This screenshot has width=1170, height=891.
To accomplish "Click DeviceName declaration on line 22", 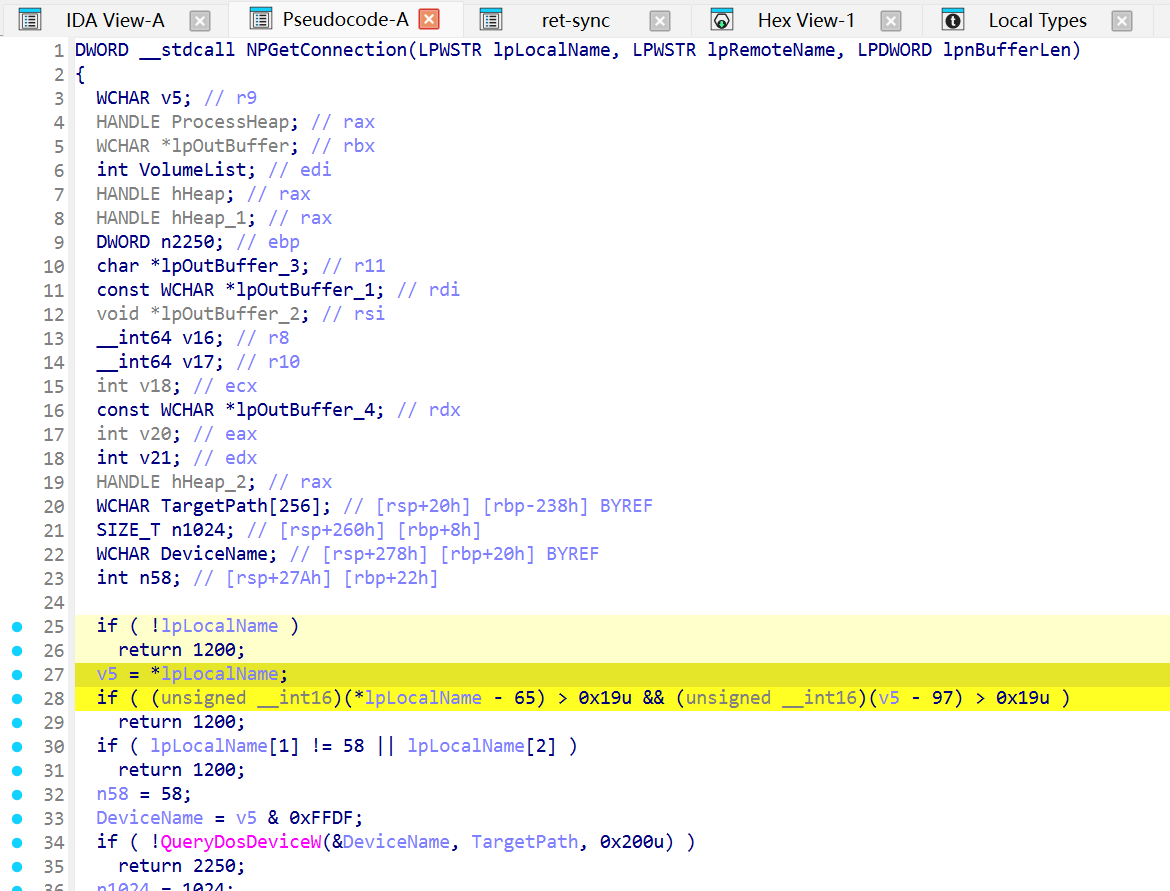I will [x=214, y=554].
